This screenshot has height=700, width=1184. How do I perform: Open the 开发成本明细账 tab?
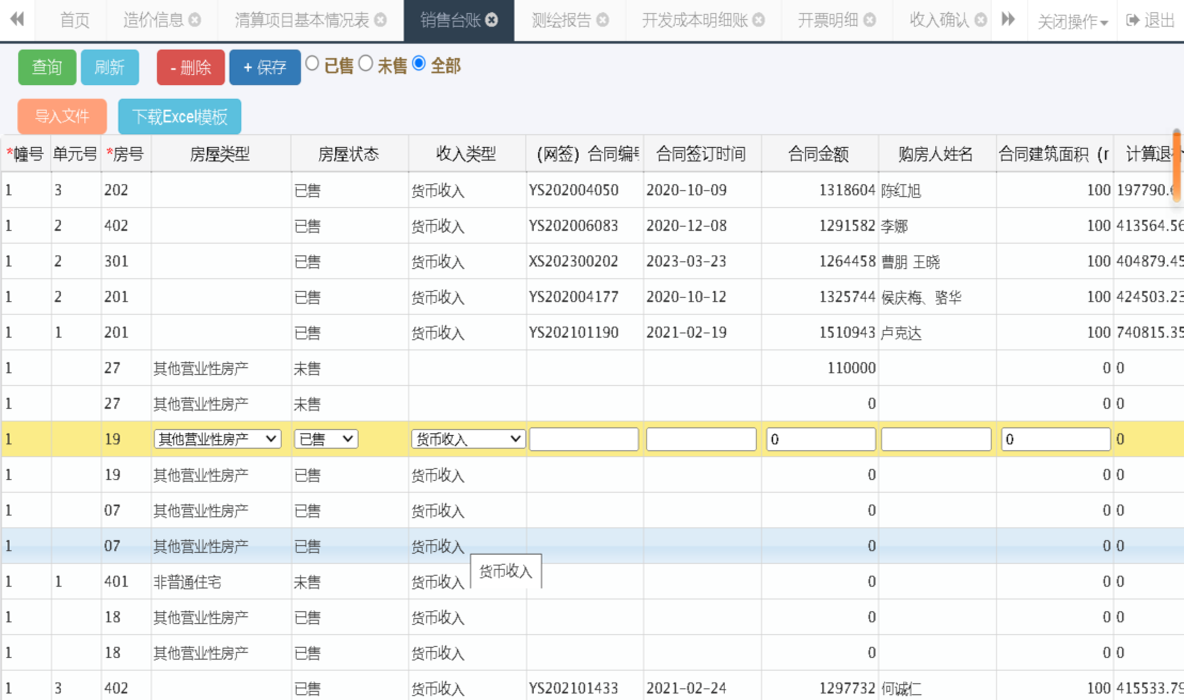pyautogui.click(x=695, y=20)
